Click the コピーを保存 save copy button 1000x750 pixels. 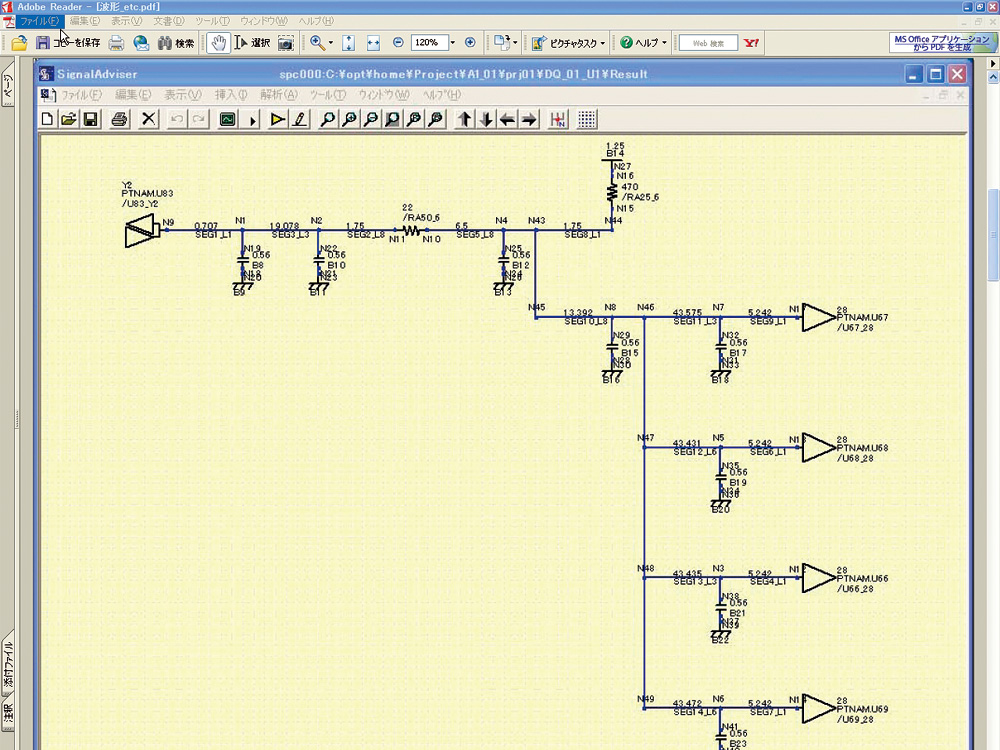point(68,43)
